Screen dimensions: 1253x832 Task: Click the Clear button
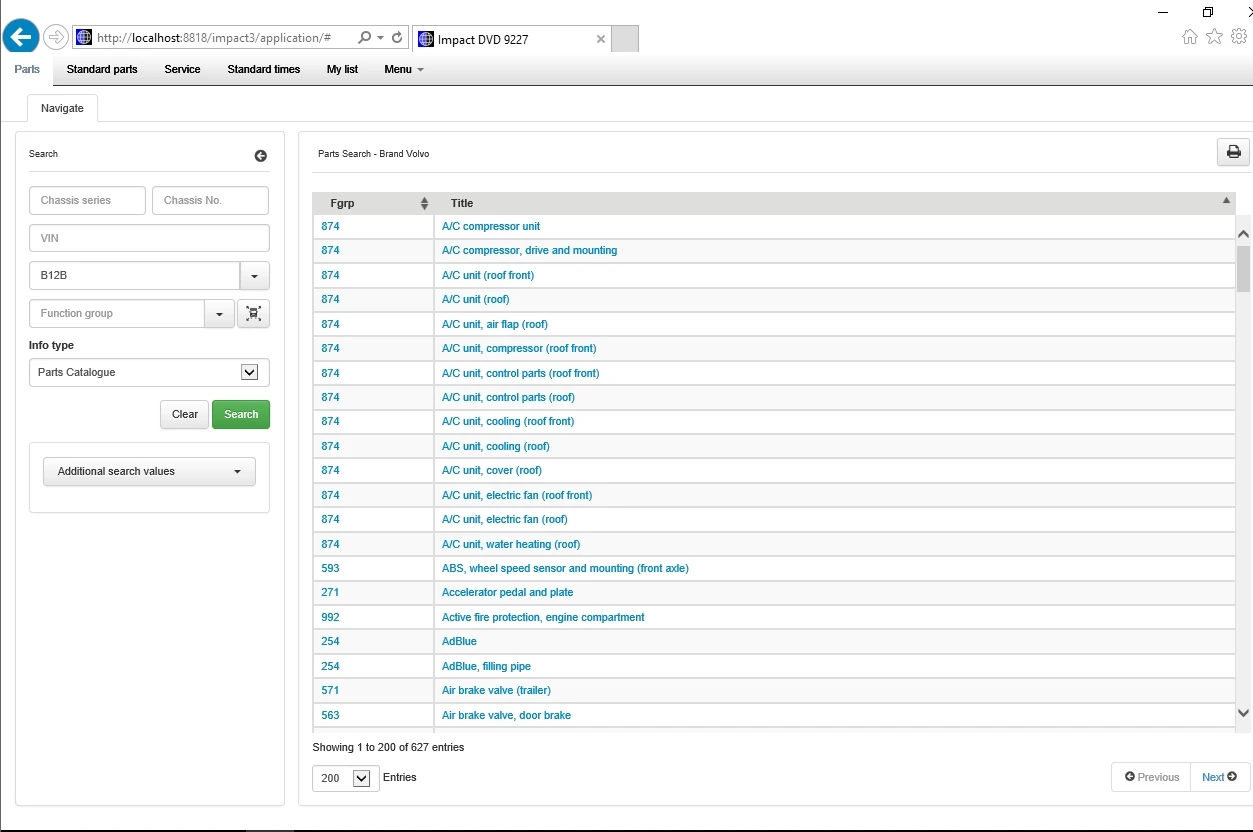click(185, 415)
